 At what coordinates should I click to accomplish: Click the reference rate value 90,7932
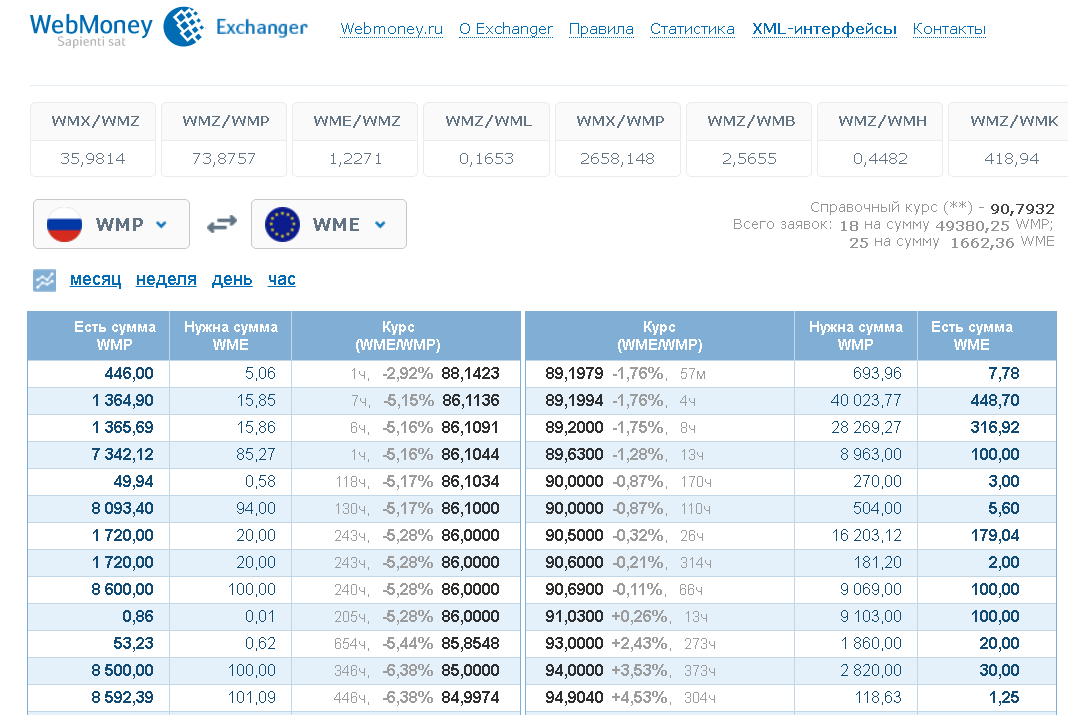click(1022, 208)
